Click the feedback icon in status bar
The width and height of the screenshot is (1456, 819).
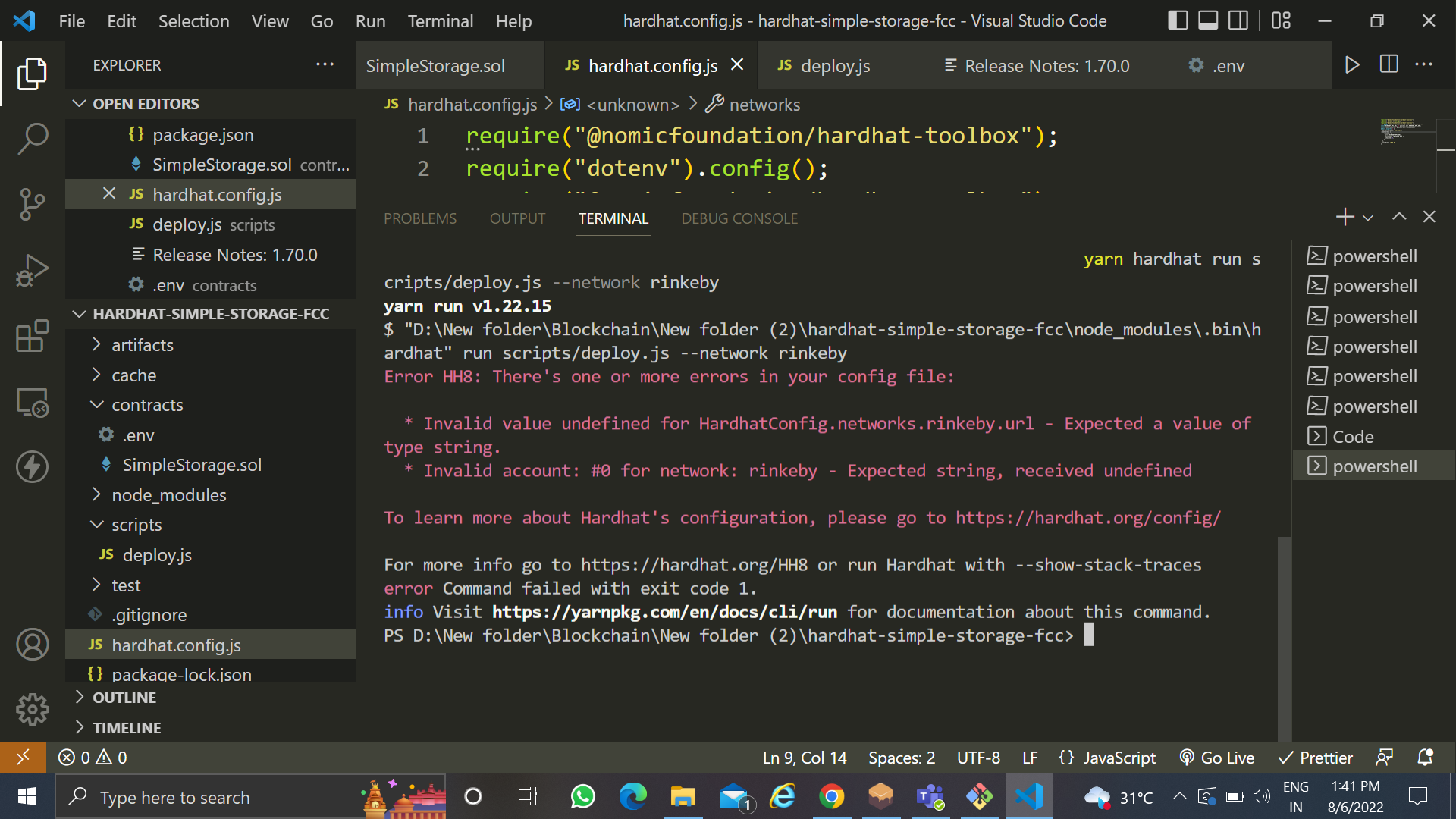(1385, 758)
